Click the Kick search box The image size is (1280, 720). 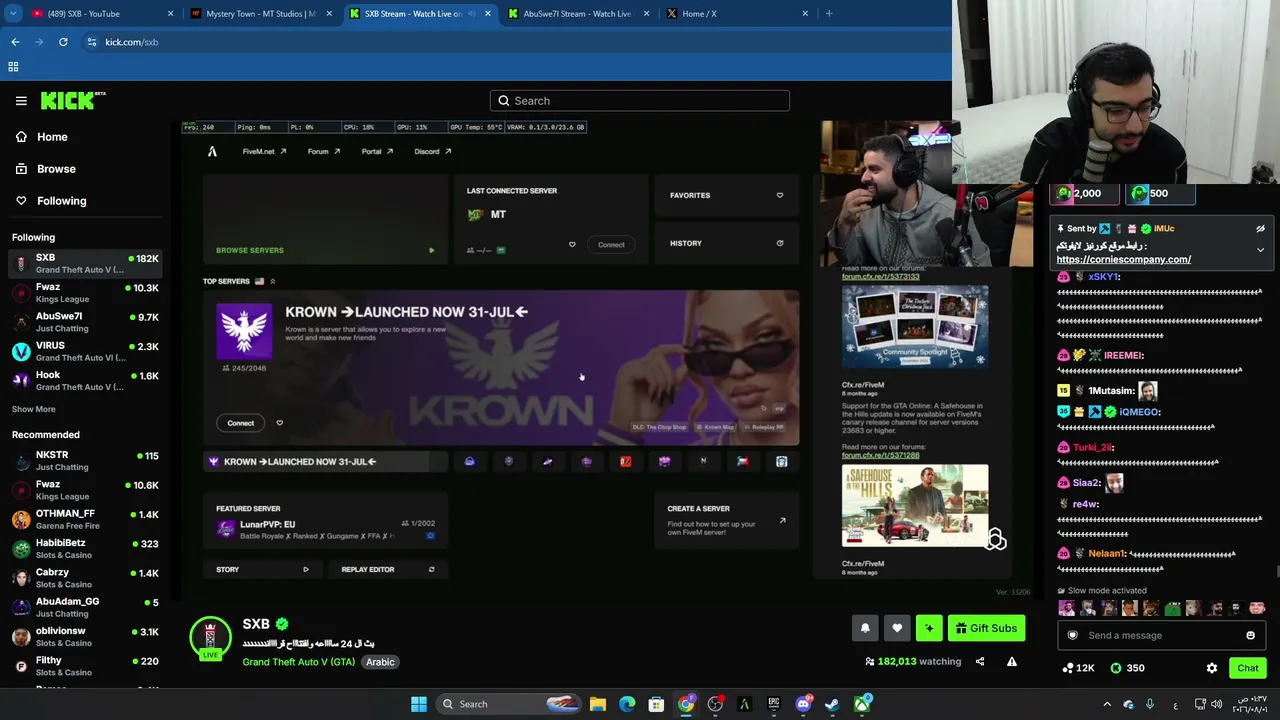[x=640, y=101]
